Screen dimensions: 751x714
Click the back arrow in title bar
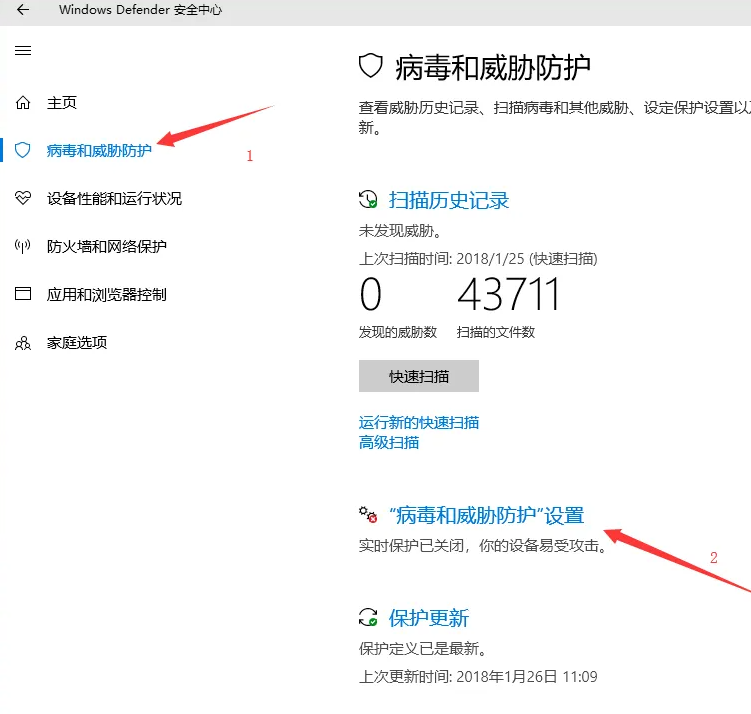[23, 10]
